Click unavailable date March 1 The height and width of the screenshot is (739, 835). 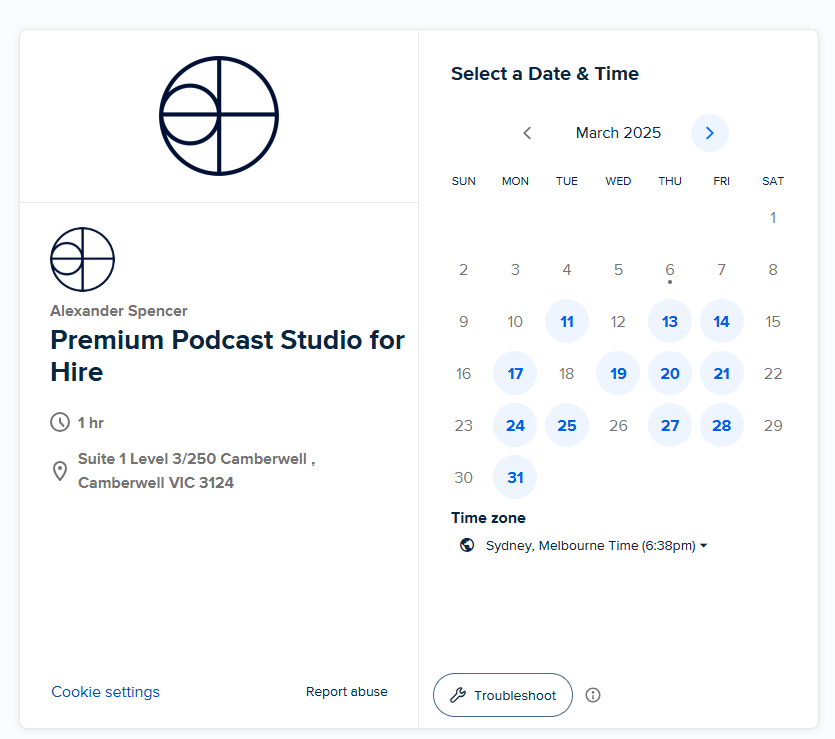point(773,218)
